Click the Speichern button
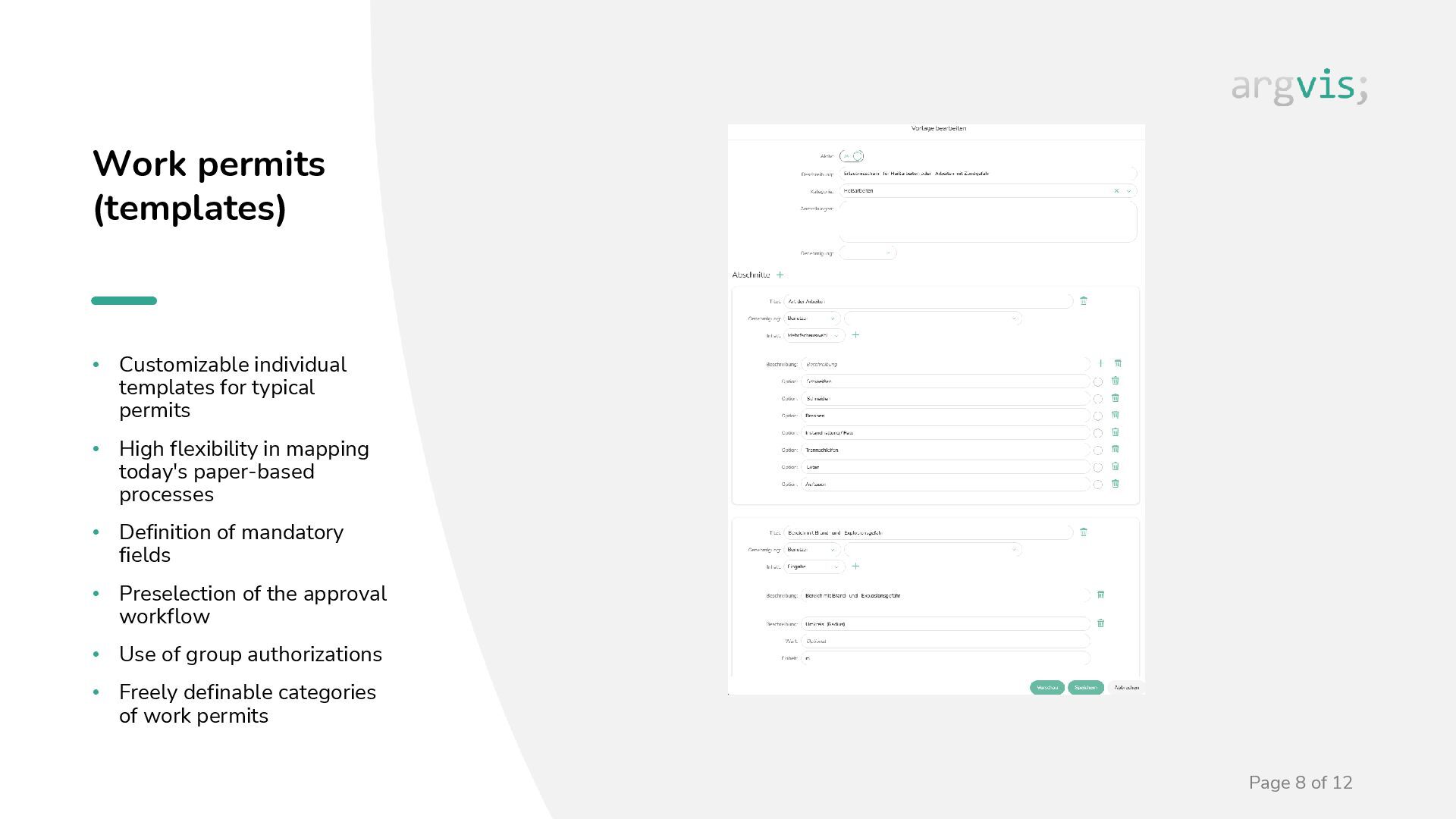The height and width of the screenshot is (819, 1456). coord(1085,688)
